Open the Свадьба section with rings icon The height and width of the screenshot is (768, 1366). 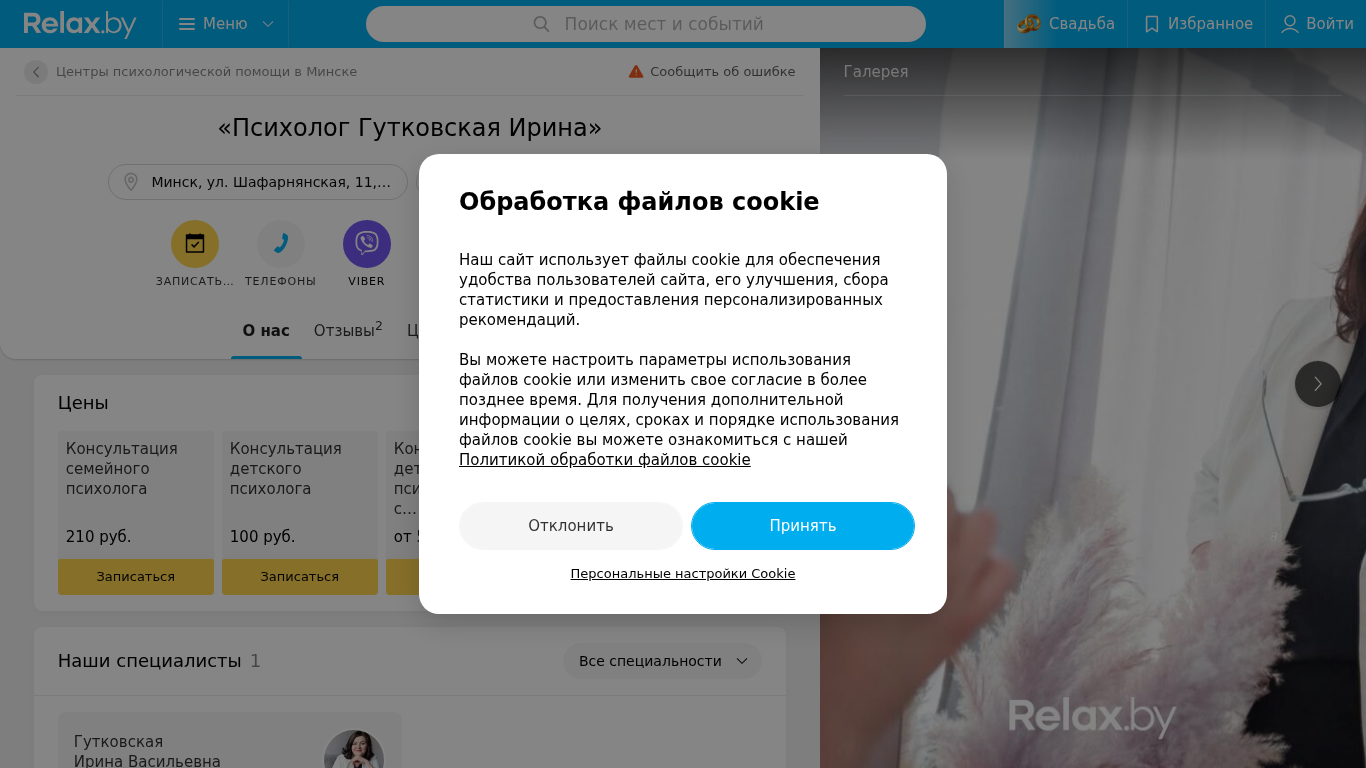[x=1066, y=24]
